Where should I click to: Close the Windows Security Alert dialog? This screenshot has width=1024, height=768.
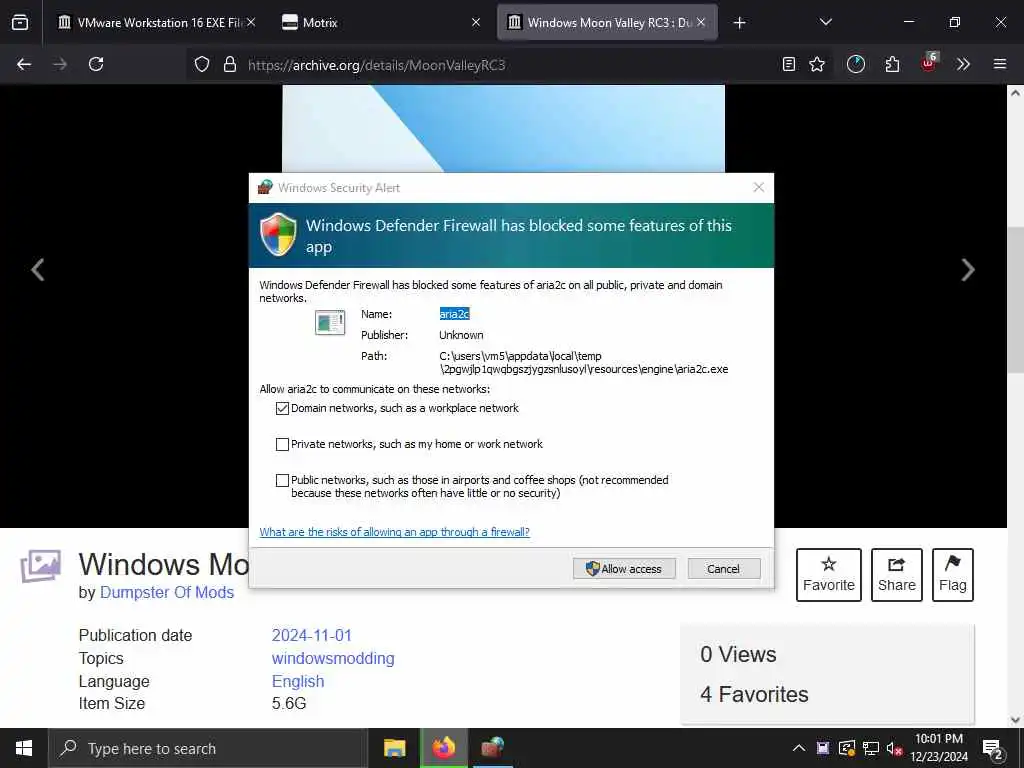(x=758, y=187)
